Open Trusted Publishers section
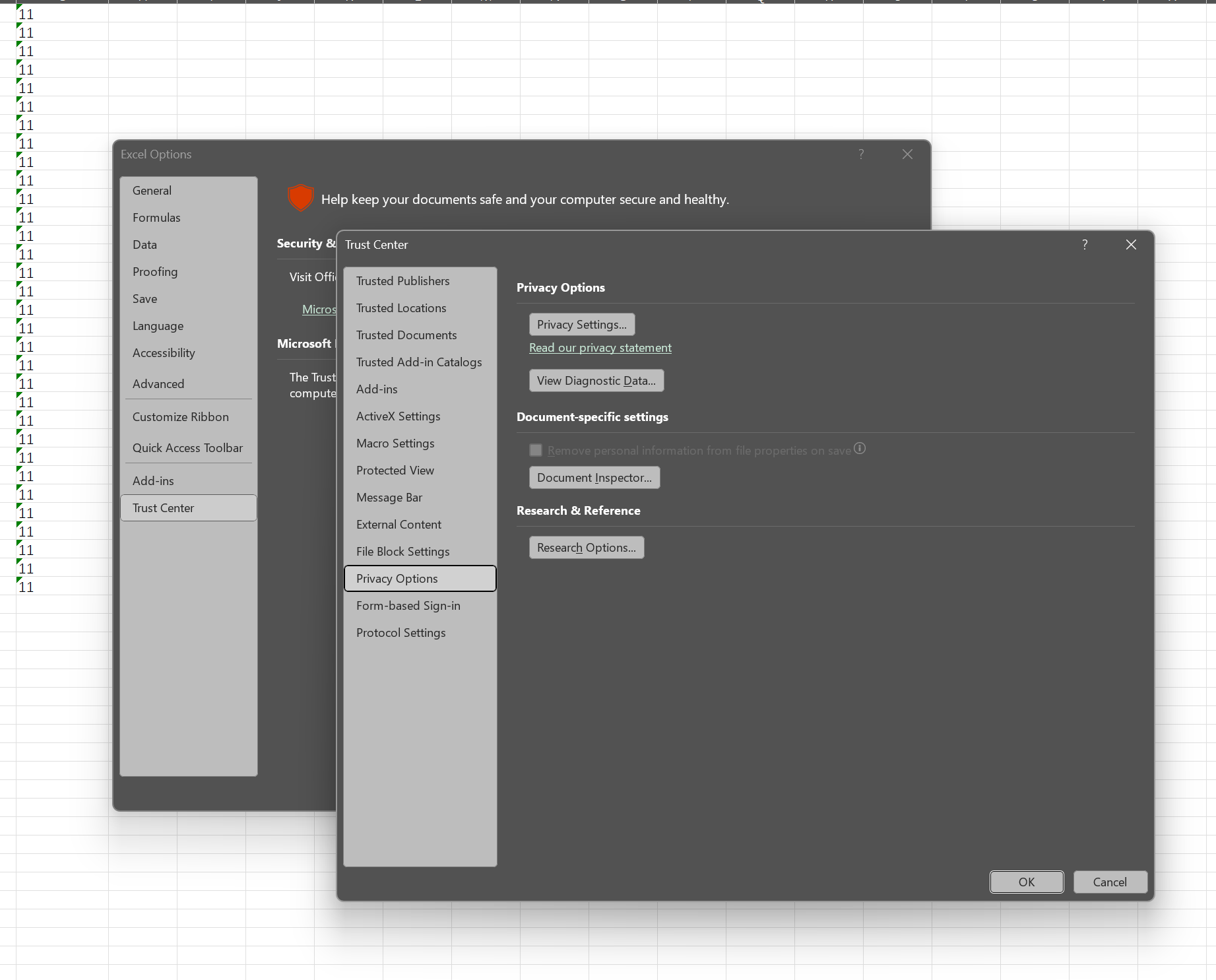This screenshot has width=1216, height=980. (x=420, y=281)
